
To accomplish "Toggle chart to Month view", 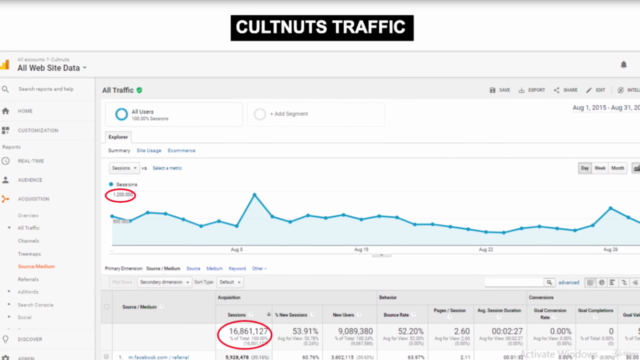I will click(x=618, y=168).
